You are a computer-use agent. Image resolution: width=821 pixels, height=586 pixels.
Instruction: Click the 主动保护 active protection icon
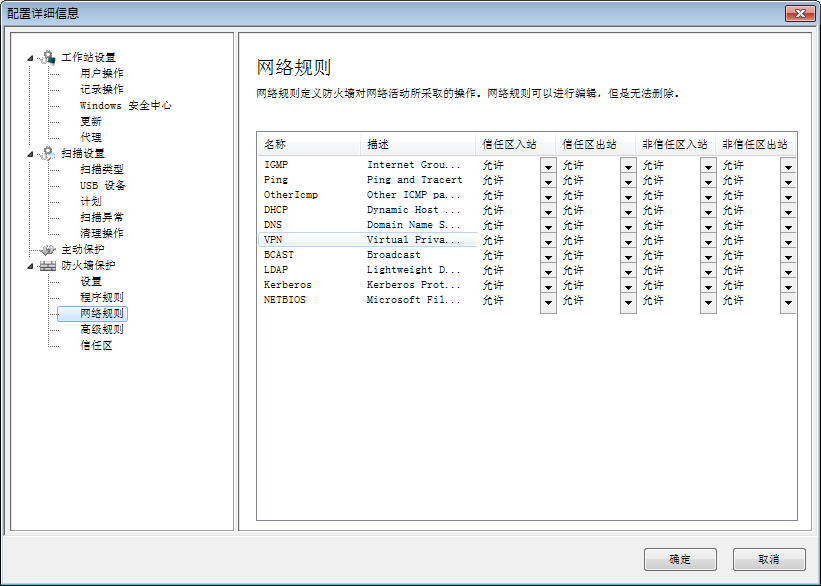[47, 249]
